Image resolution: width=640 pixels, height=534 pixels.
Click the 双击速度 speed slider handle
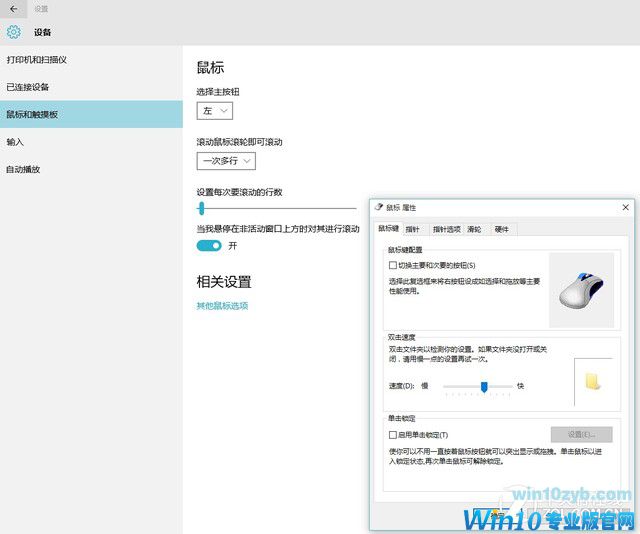484,386
